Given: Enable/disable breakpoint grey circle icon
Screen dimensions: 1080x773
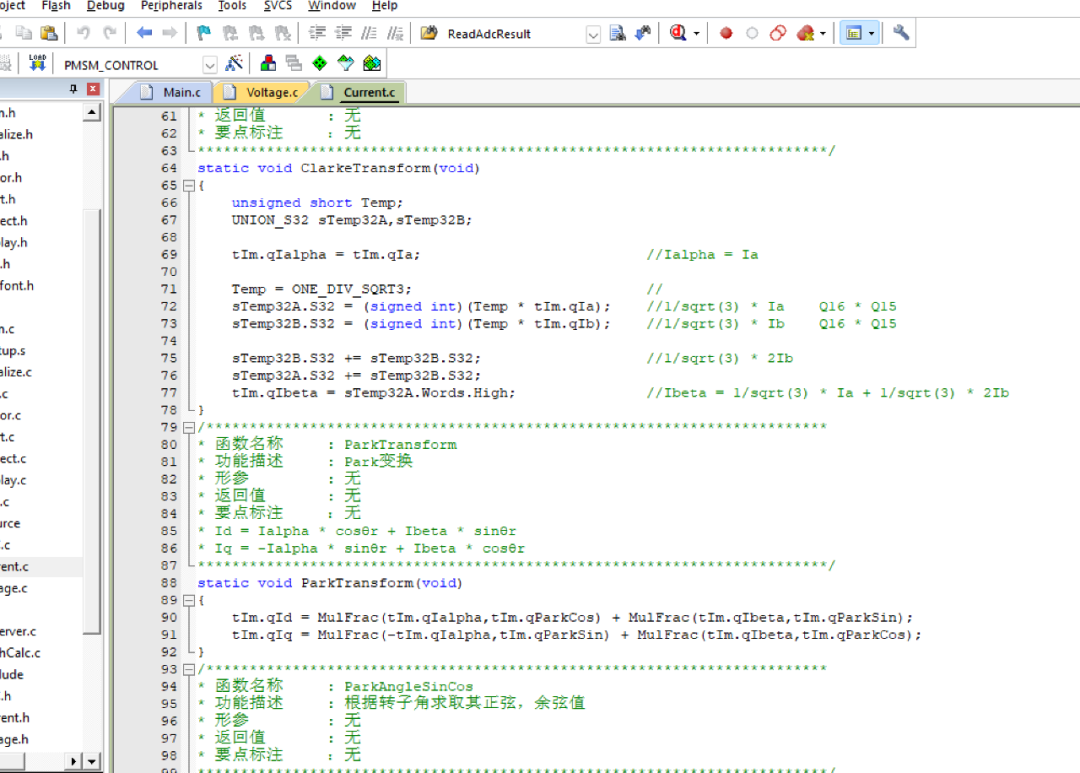Looking at the screenshot, I should (752, 33).
